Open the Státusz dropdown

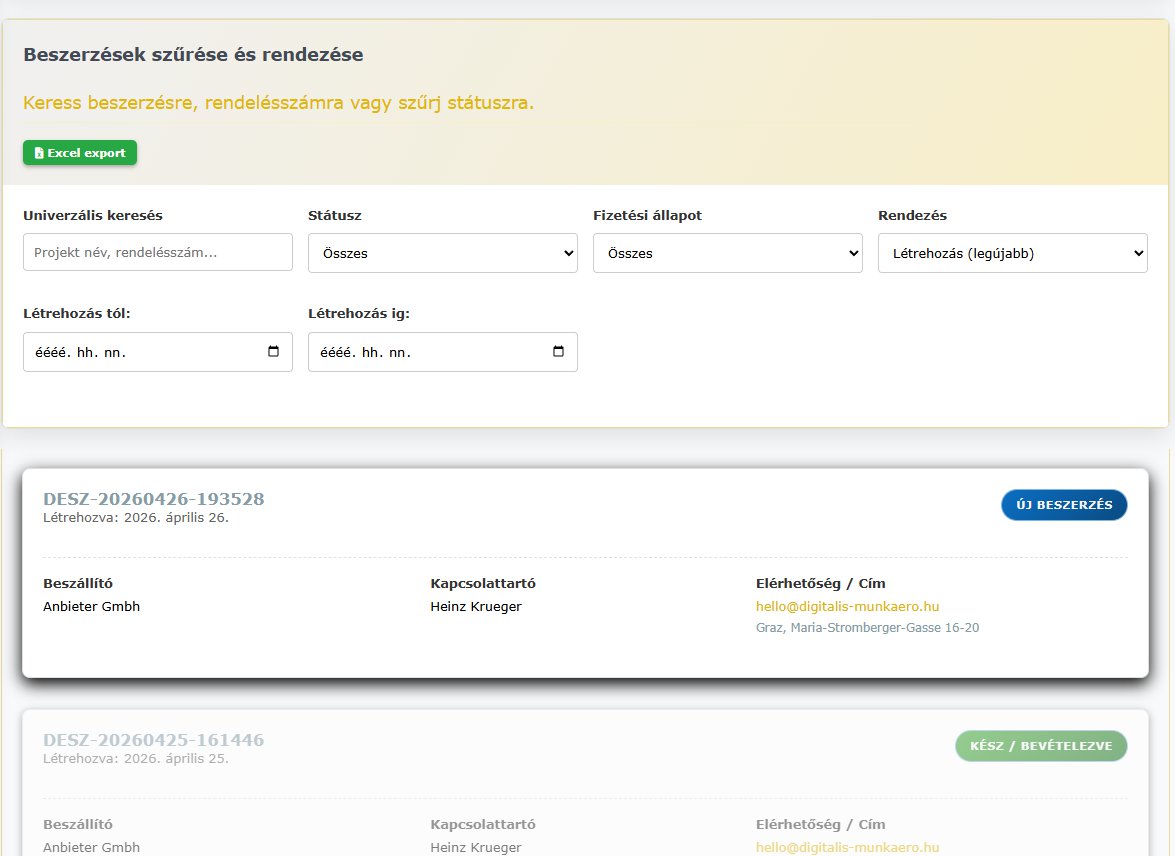pos(442,253)
